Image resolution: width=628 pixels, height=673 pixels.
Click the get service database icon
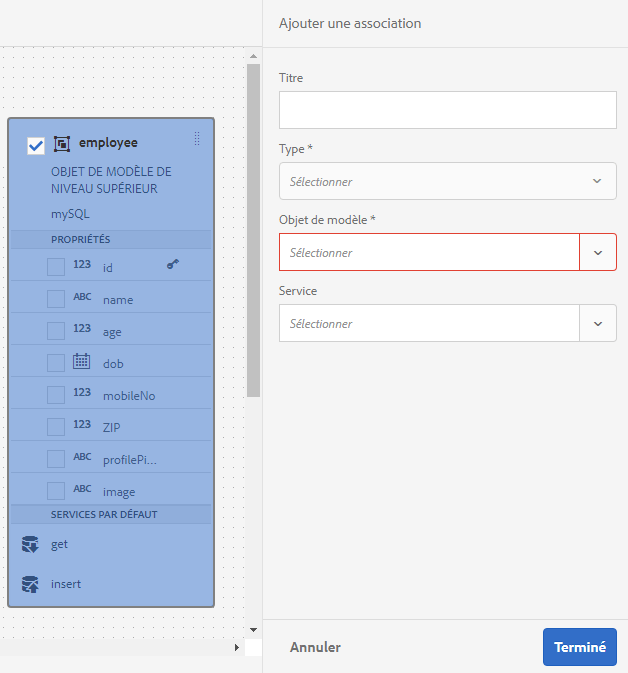pyautogui.click(x=30, y=544)
